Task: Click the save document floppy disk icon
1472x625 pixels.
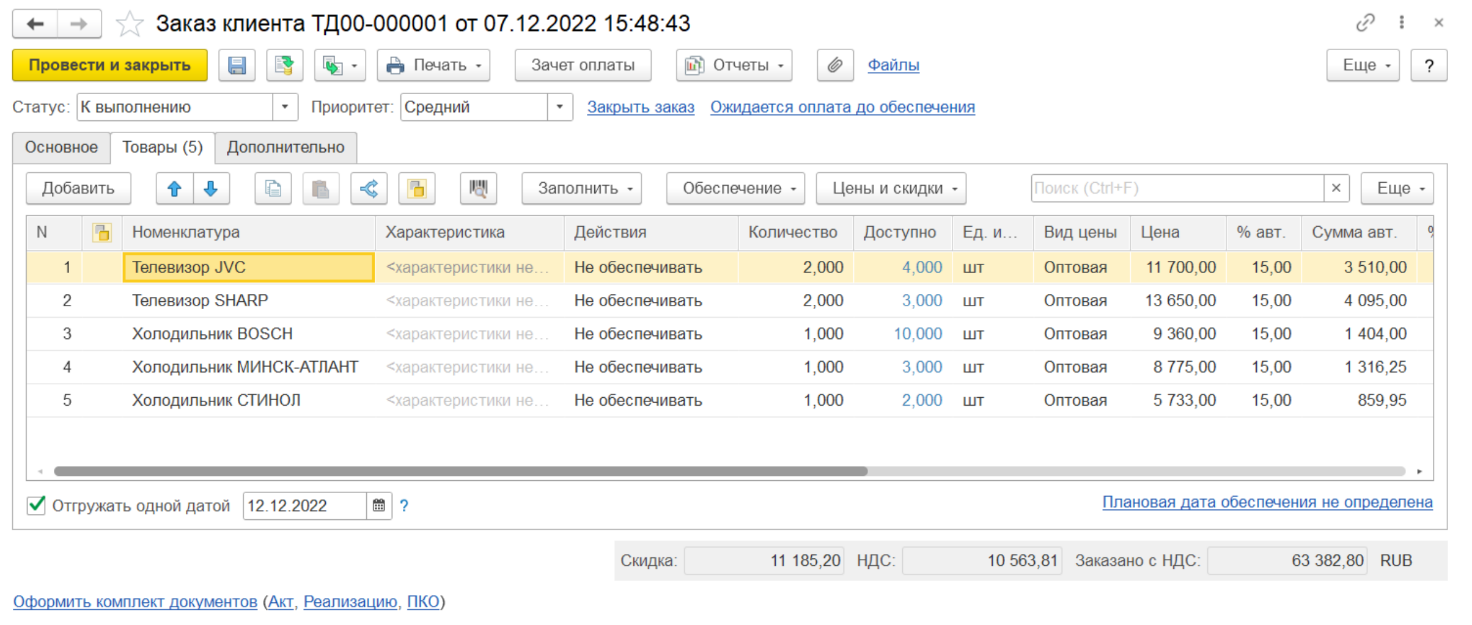Action: tap(238, 65)
